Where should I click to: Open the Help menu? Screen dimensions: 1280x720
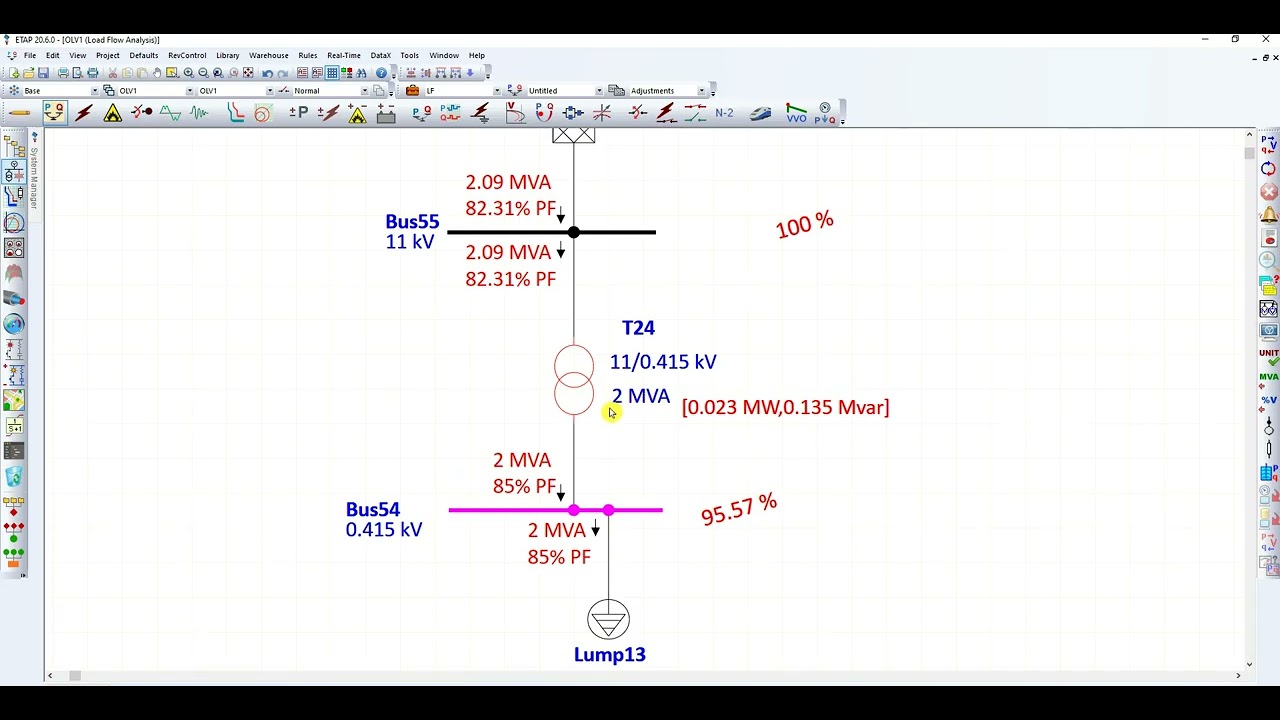coord(477,56)
